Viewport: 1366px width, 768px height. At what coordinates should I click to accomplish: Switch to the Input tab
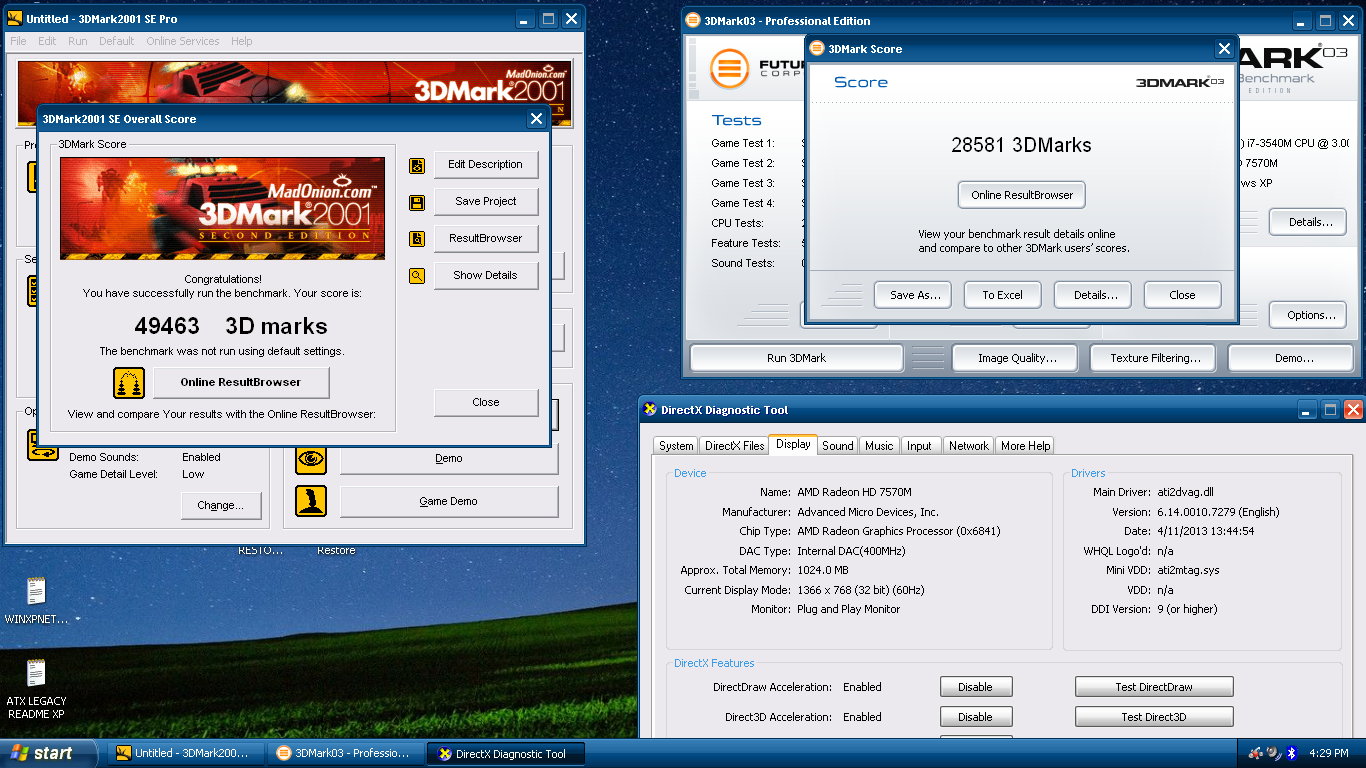[x=920, y=446]
